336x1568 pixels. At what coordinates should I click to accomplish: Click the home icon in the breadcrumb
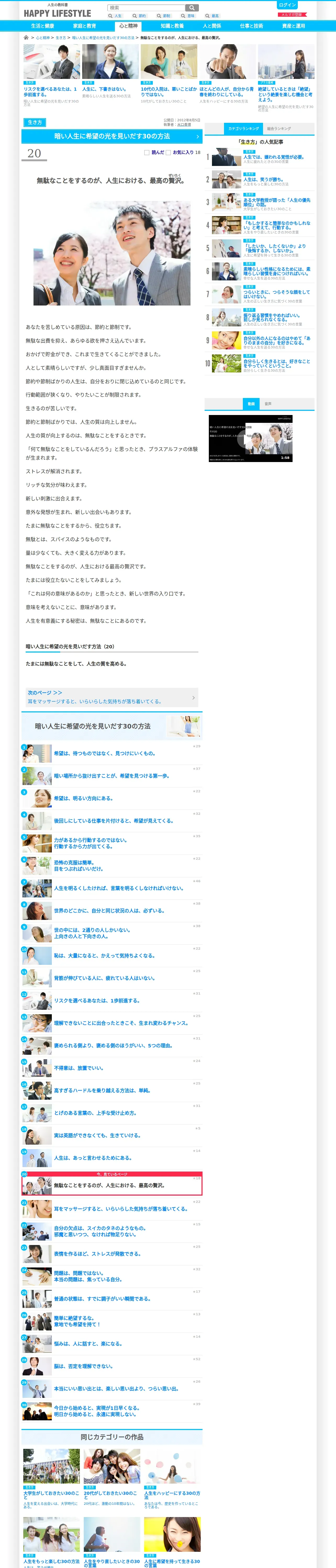[26, 38]
